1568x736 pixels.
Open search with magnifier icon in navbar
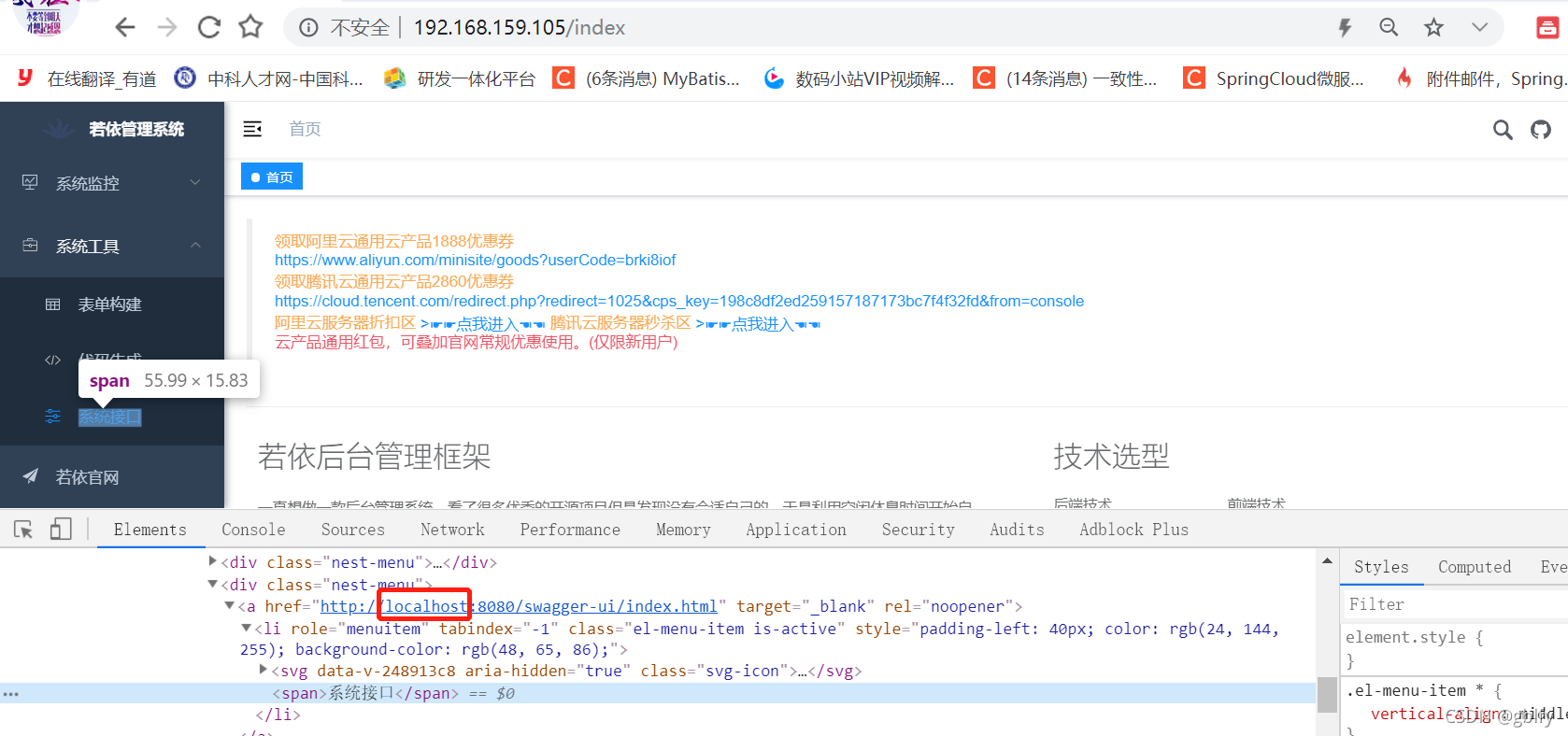[1503, 130]
